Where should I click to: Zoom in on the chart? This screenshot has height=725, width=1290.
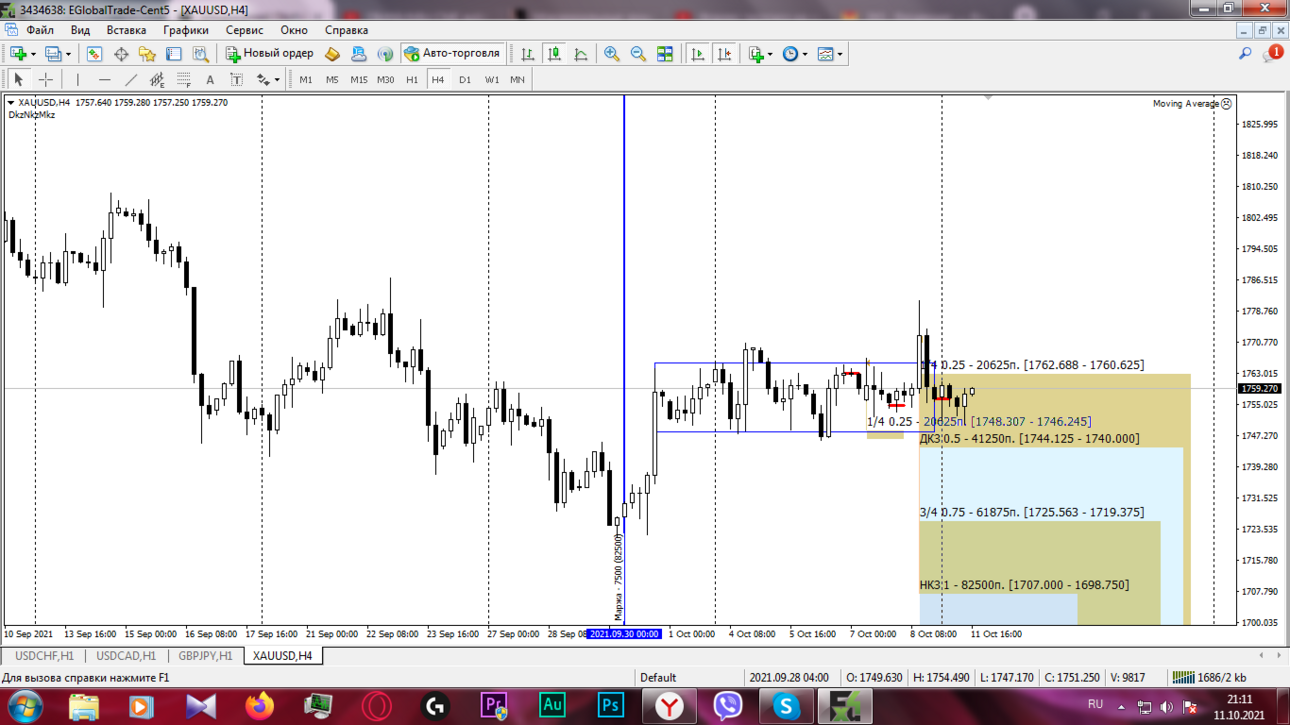pos(611,54)
